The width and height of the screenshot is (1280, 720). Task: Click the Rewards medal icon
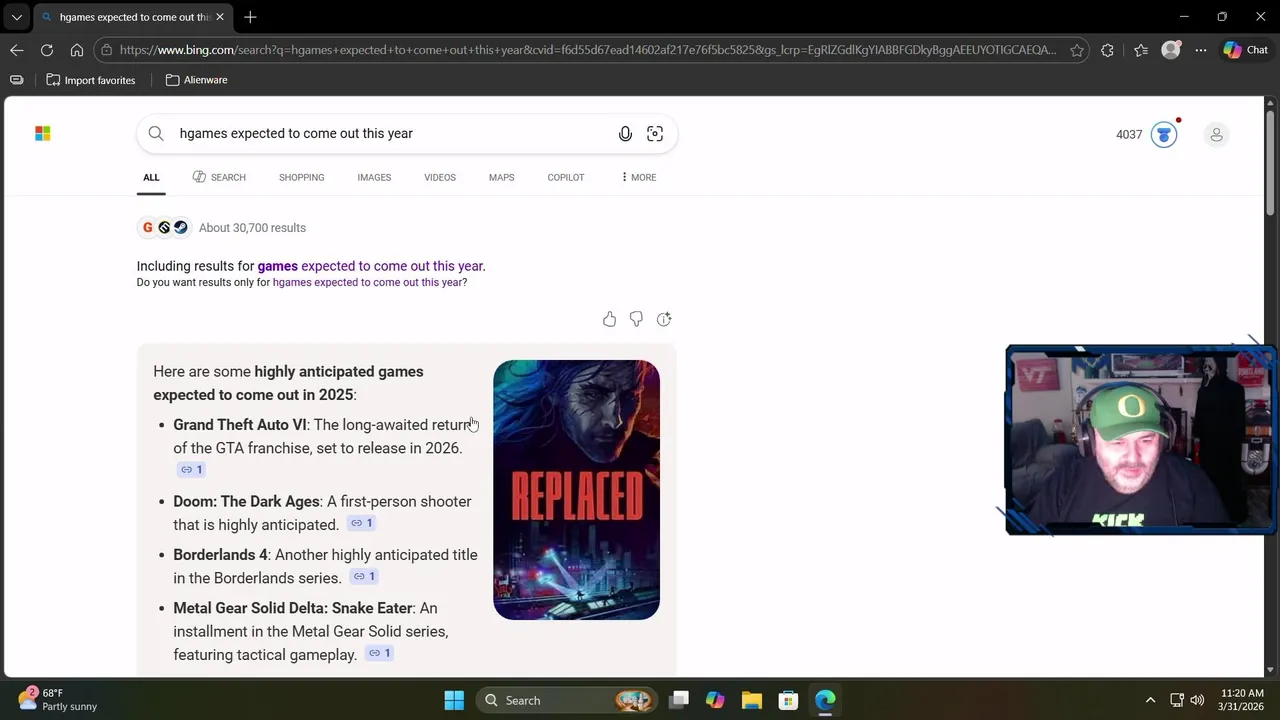tap(1164, 134)
